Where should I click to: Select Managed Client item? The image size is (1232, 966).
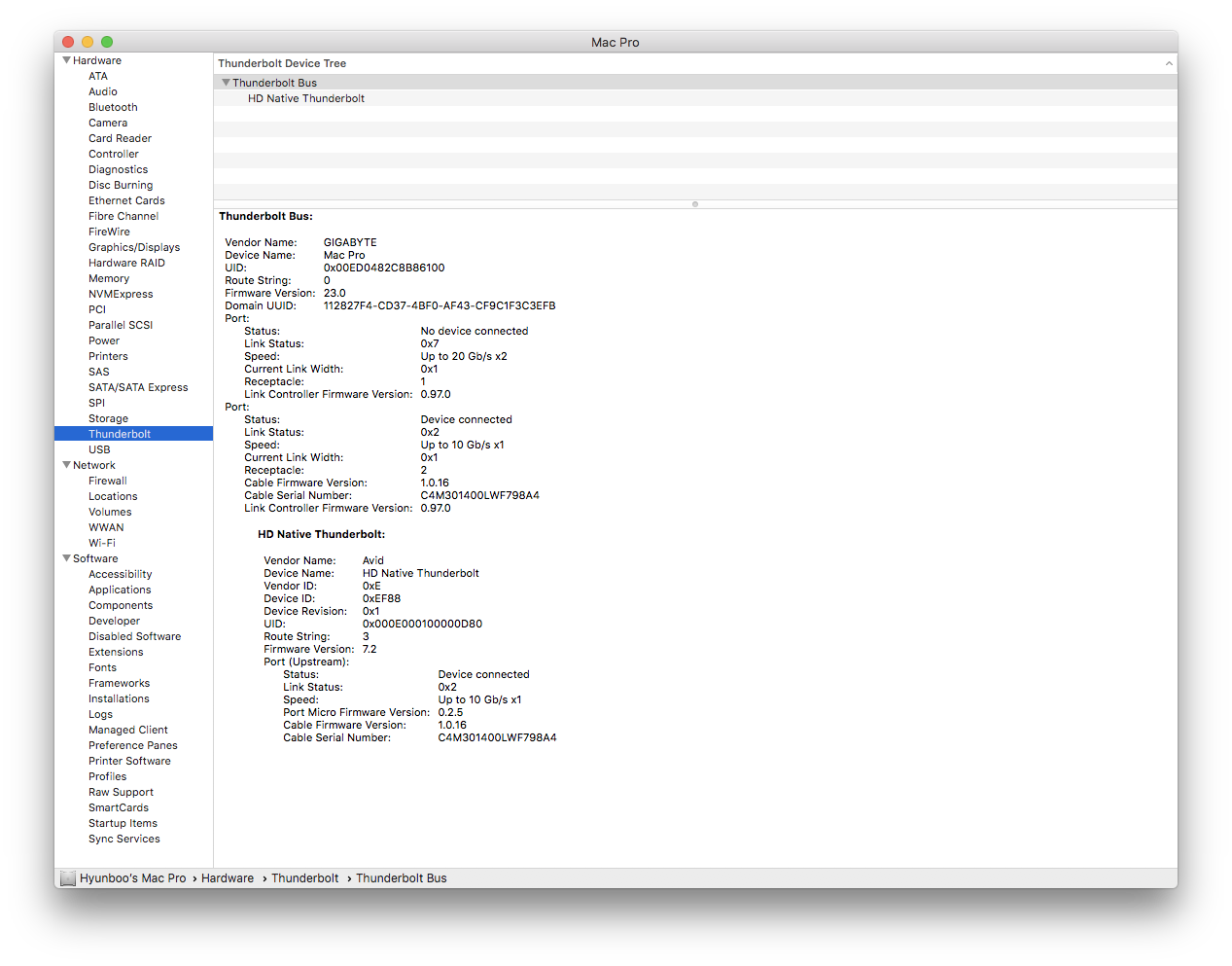pos(127,730)
